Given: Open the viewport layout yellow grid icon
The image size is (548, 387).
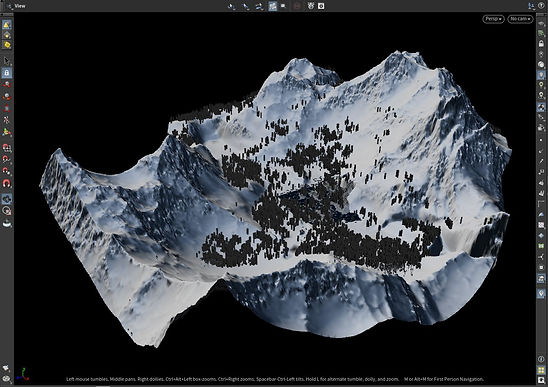Looking at the screenshot, I should 541,370.
